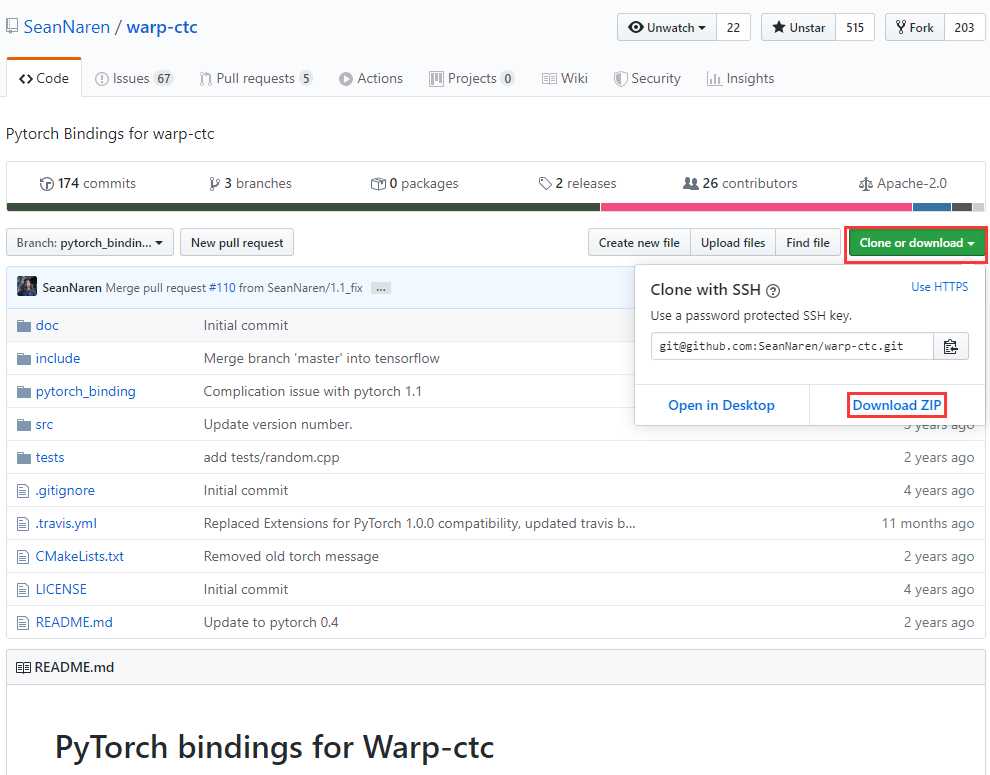Open the .travis.yml file

tap(66, 524)
